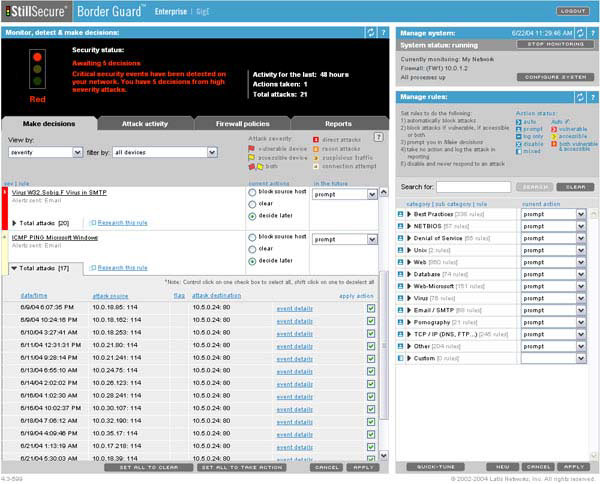This screenshot has width=600, height=484.
Task: Click Configure System button
Action: pyautogui.click(x=555, y=77)
